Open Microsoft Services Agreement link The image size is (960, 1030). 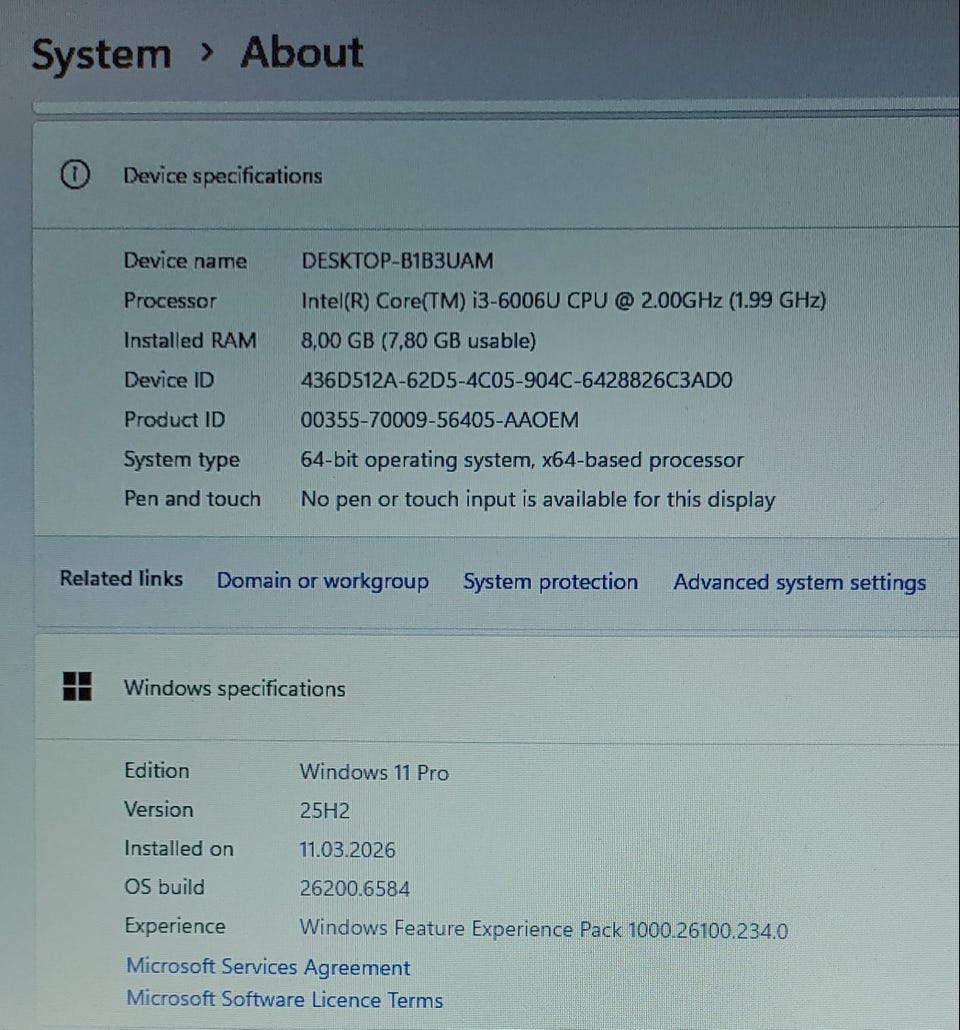point(268,967)
